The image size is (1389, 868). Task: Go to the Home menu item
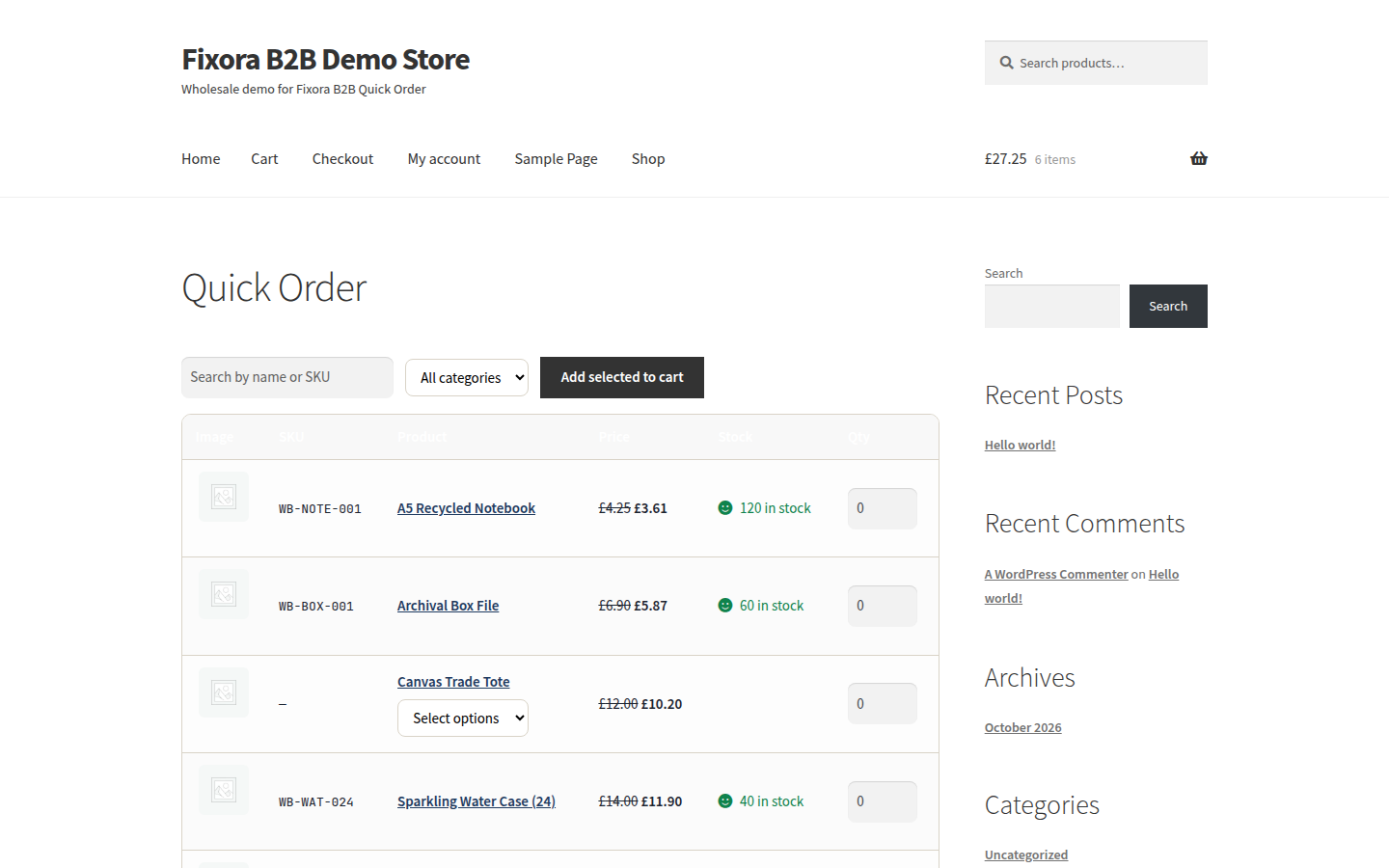201,158
